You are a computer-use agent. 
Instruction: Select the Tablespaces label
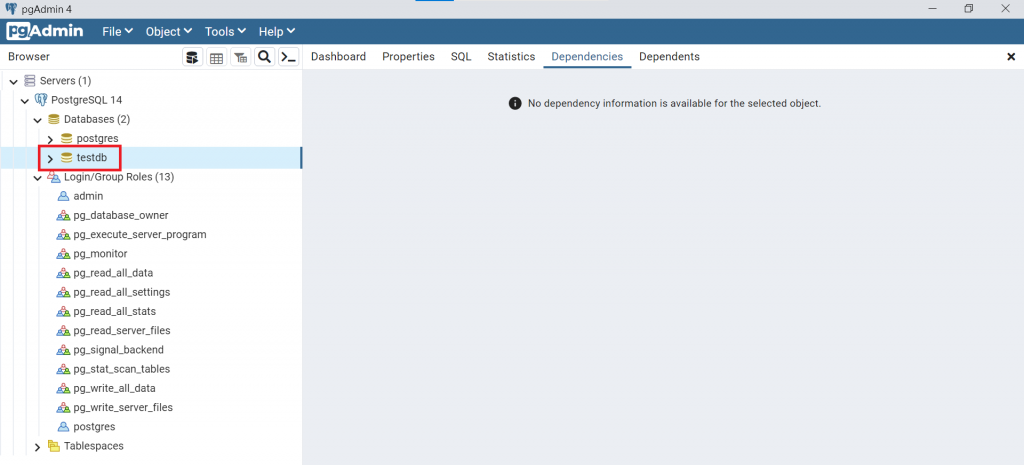pos(93,446)
